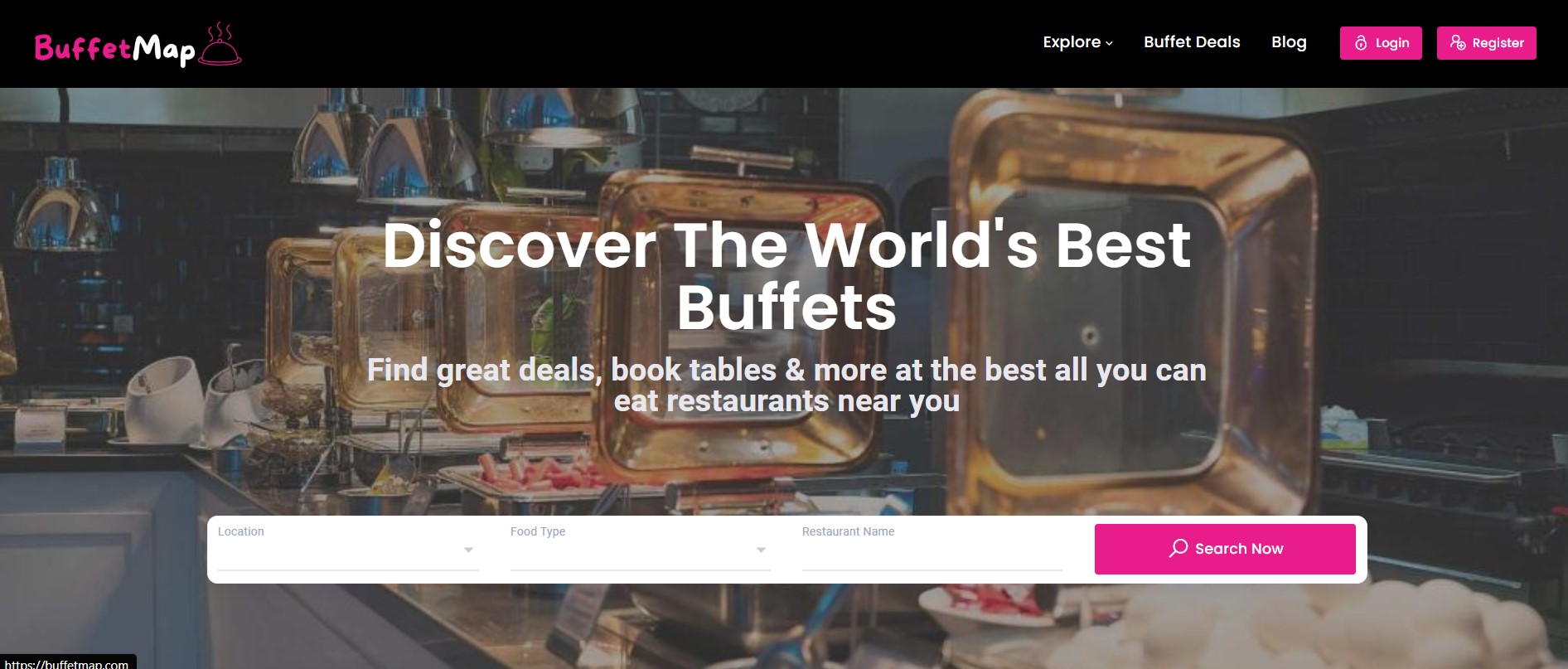
Task: Click the Register button text
Action: point(1498,43)
